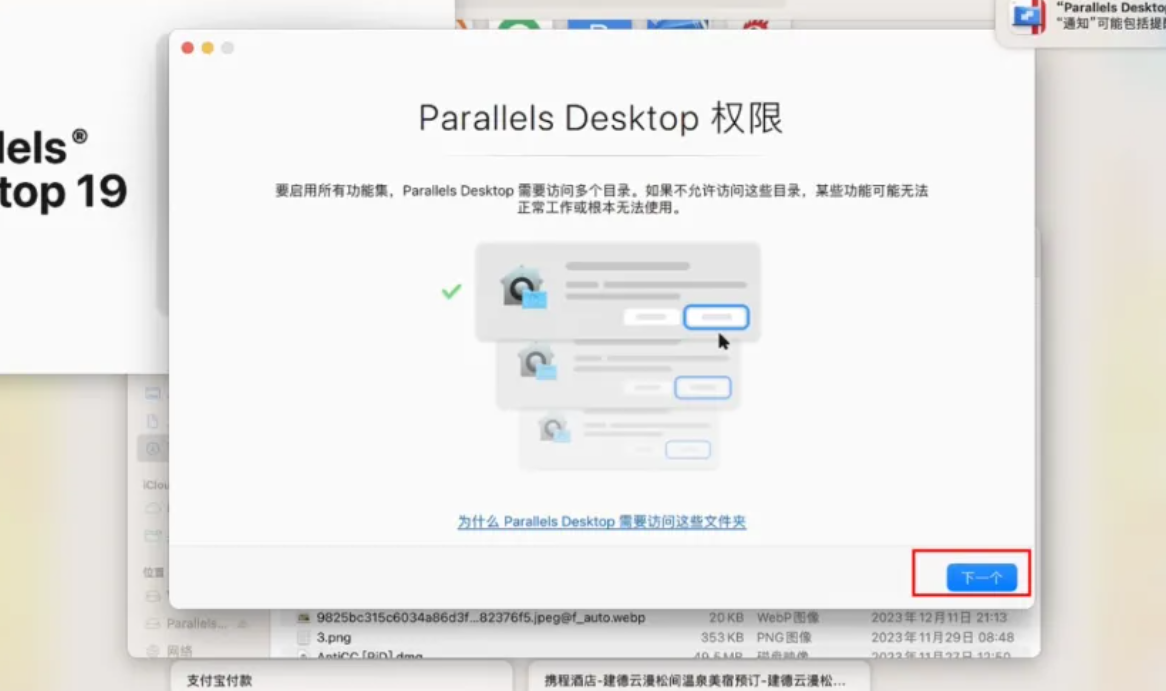This screenshot has width=1166, height=691.
Task: Open the 为什么 Parallels Desktop 需要访问这些文件夹 link
Action: 601,521
